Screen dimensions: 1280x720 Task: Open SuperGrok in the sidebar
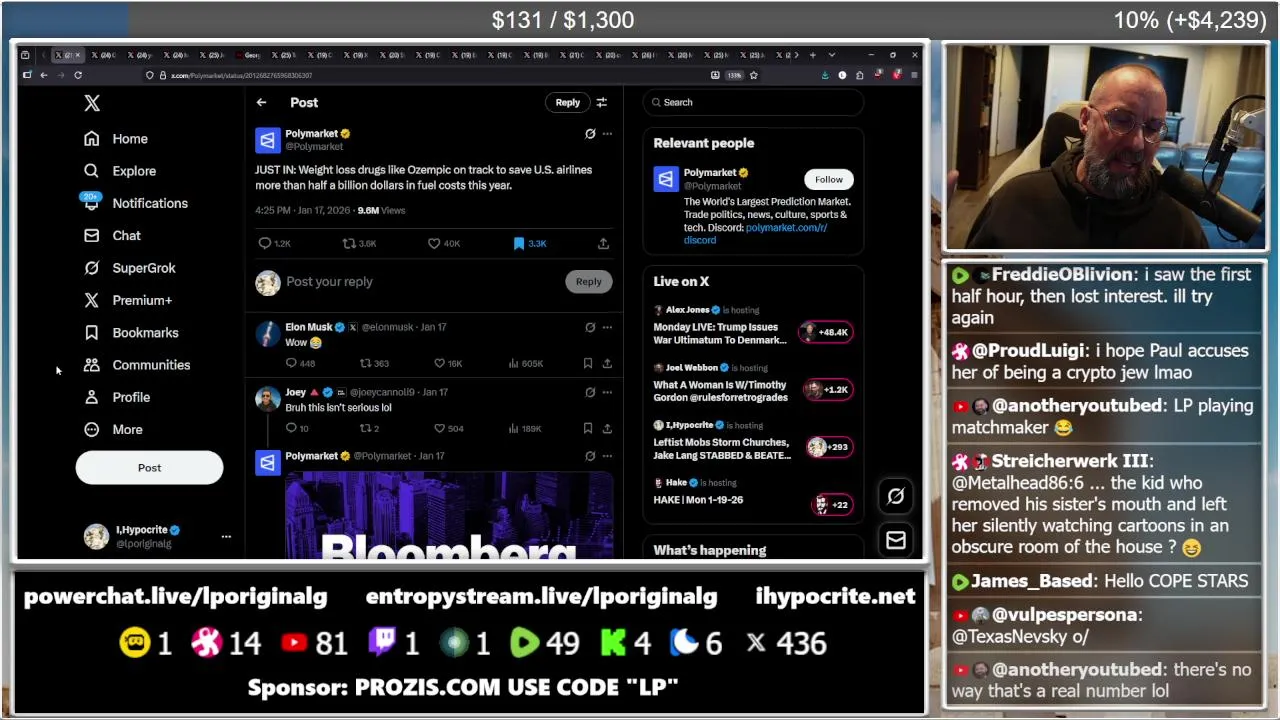[x=130, y=268]
